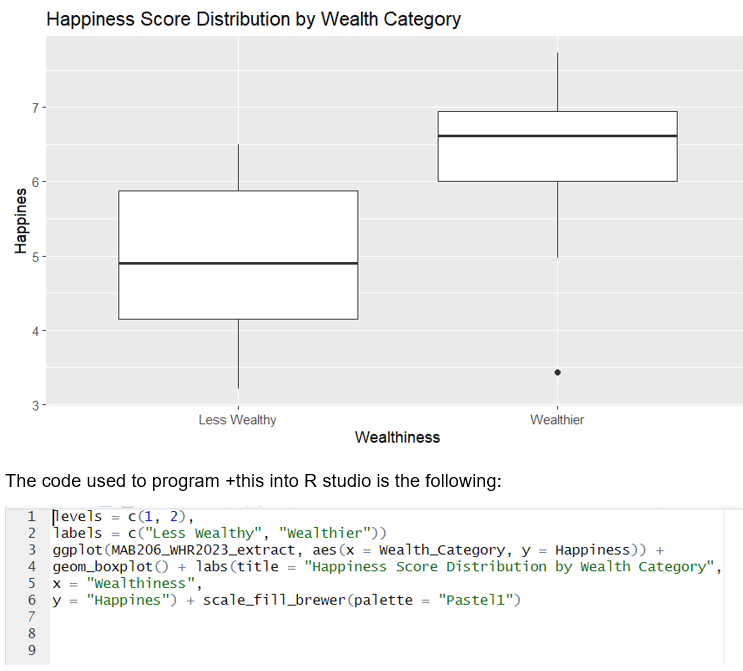Click code line number 3 in the gutter

(x=32, y=550)
